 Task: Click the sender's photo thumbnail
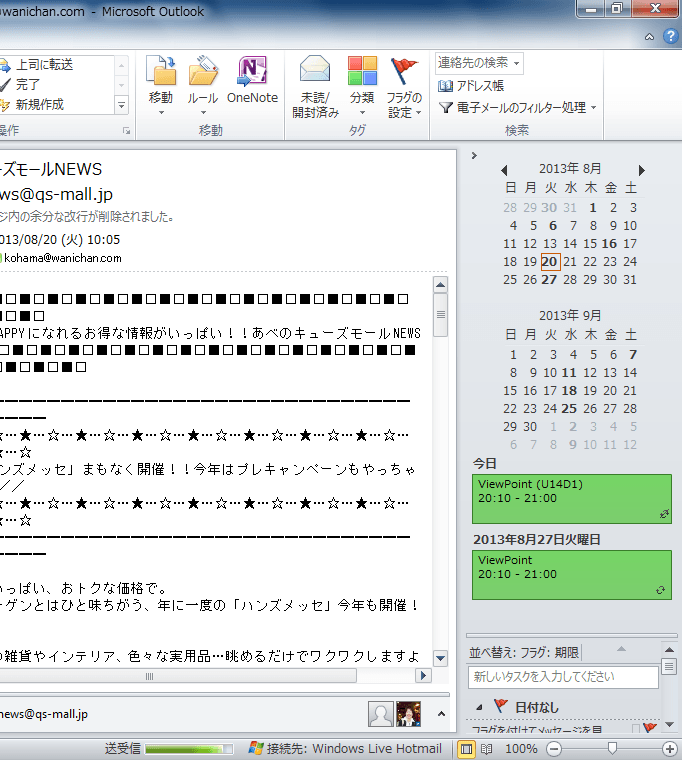[x=409, y=714]
